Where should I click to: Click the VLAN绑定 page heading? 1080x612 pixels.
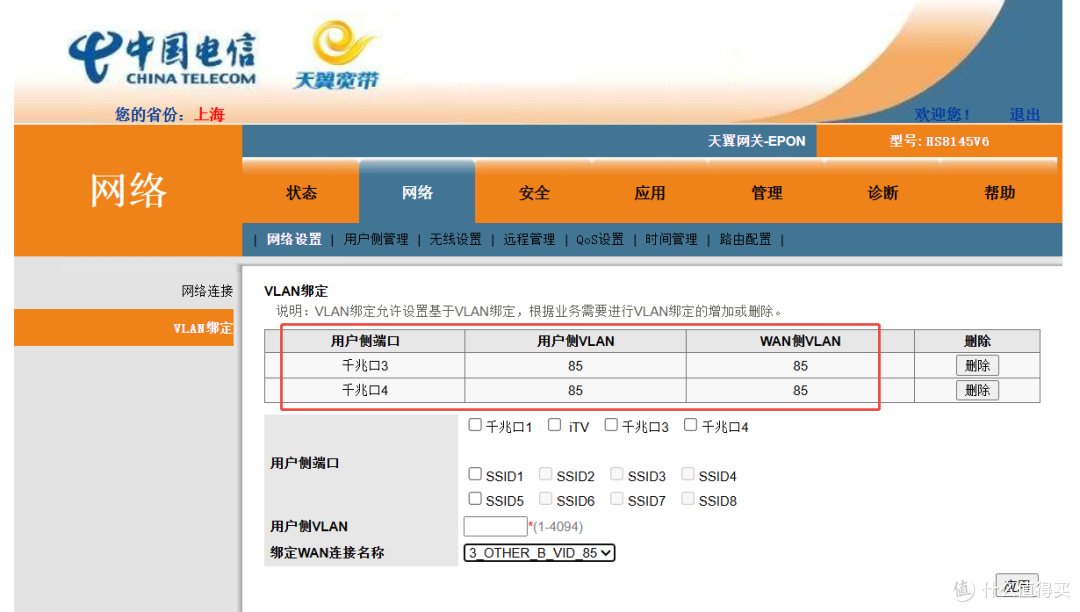[296, 291]
